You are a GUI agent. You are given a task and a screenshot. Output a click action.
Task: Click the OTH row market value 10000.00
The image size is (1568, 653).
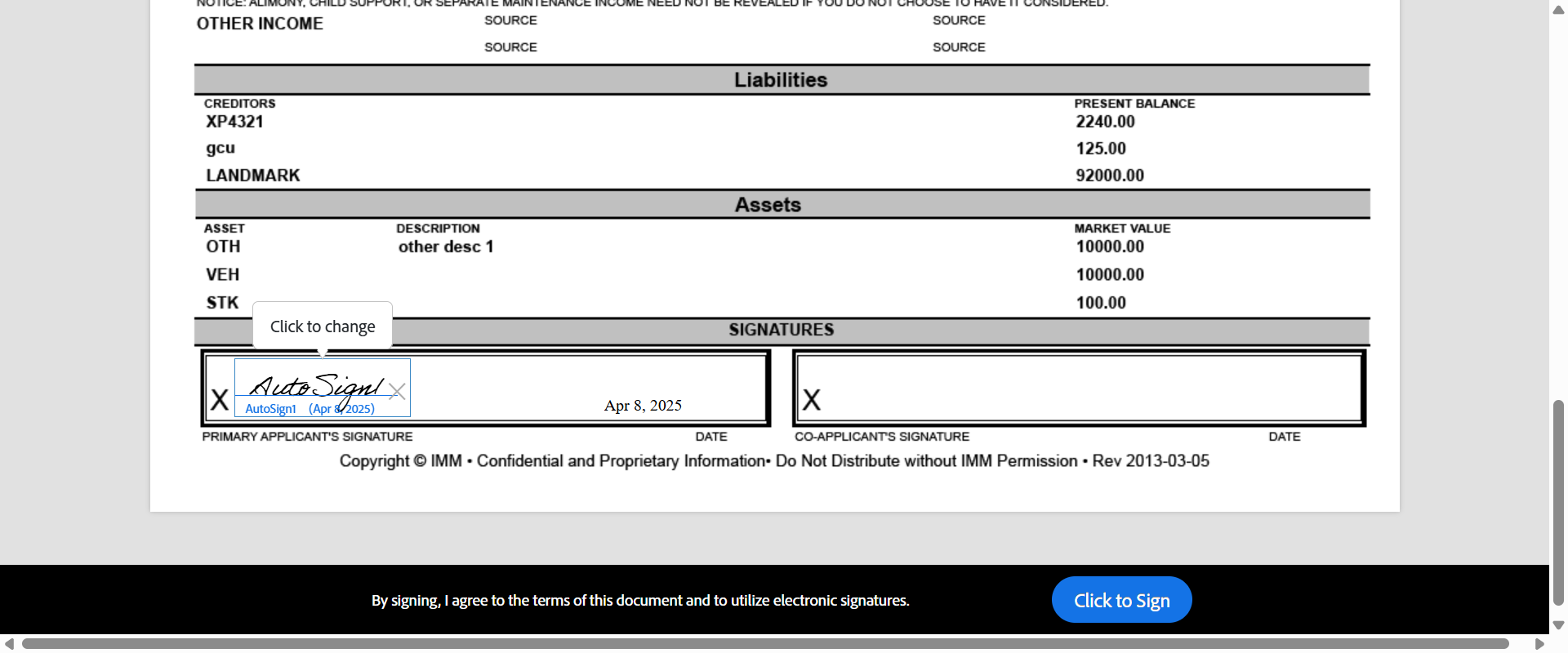click(x=1110, y=247)
